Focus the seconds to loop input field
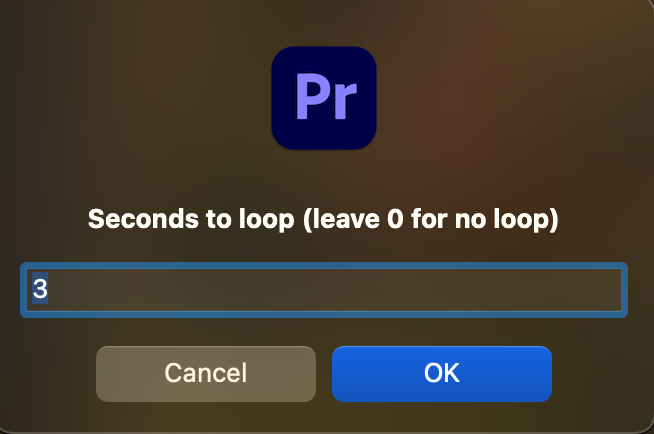The width and height of the screenshot is (654, 434). click(x=324, y=290)
